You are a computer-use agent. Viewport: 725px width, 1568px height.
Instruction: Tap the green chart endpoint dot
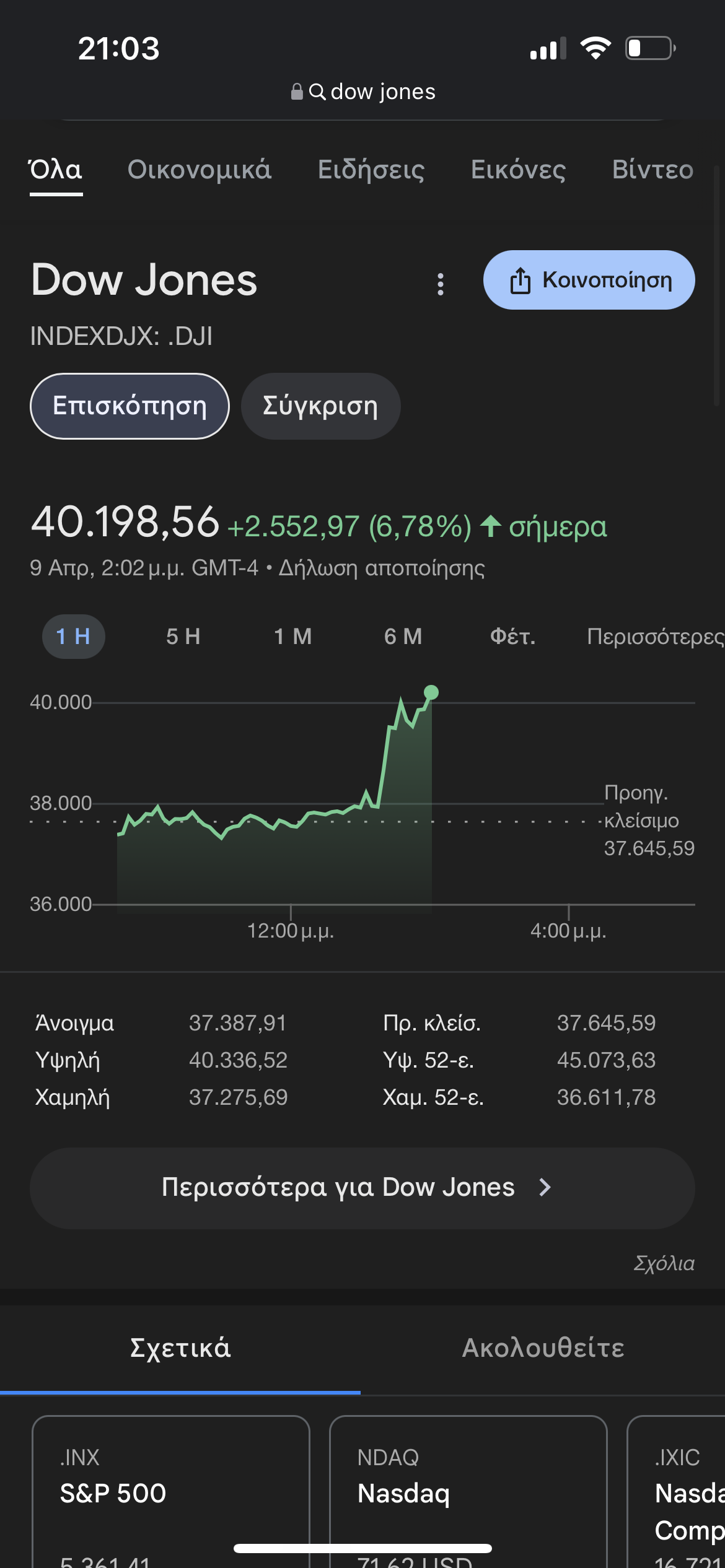click(431, 692)
